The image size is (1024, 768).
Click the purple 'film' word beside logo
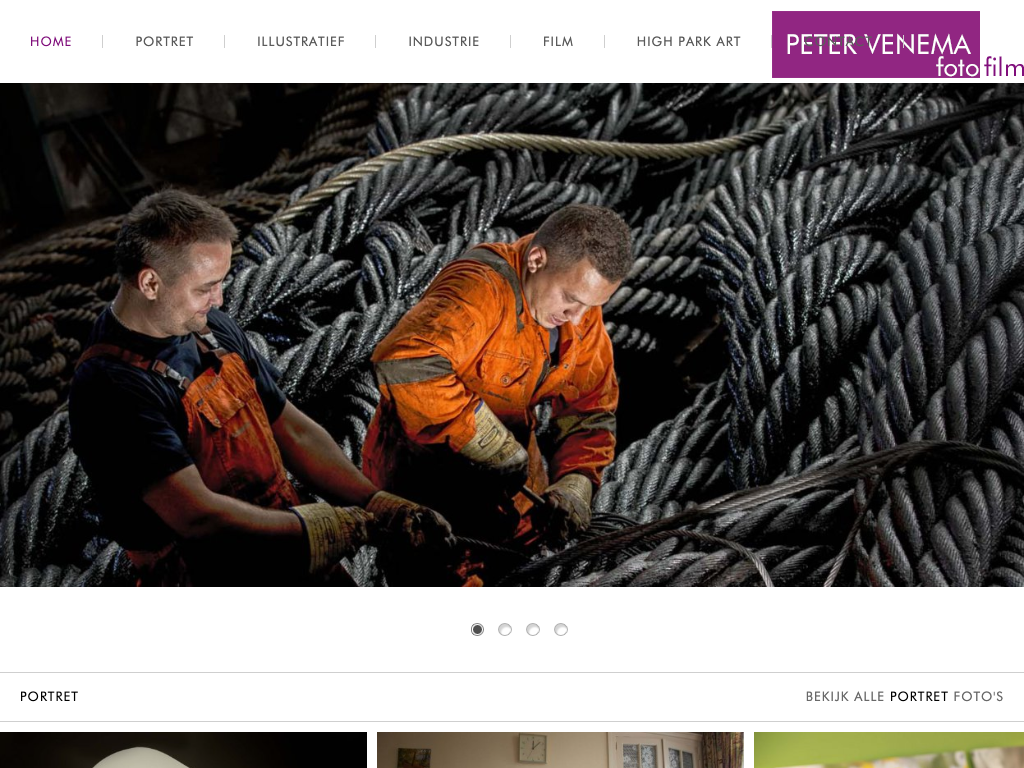1003,67
